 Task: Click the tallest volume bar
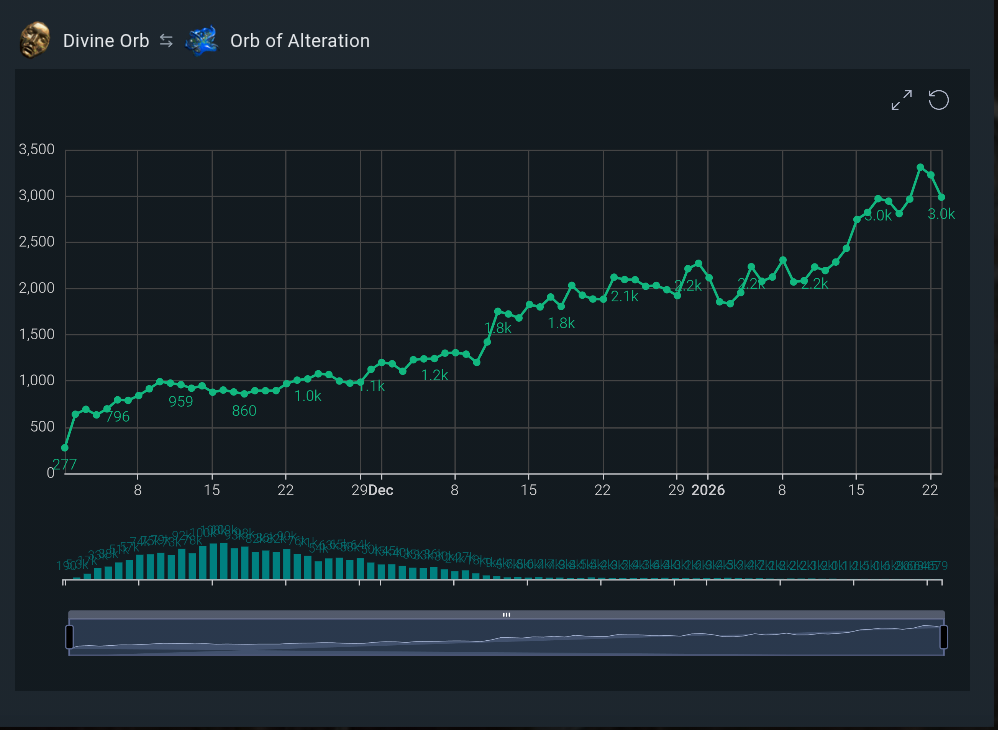(x=223, y=561)
